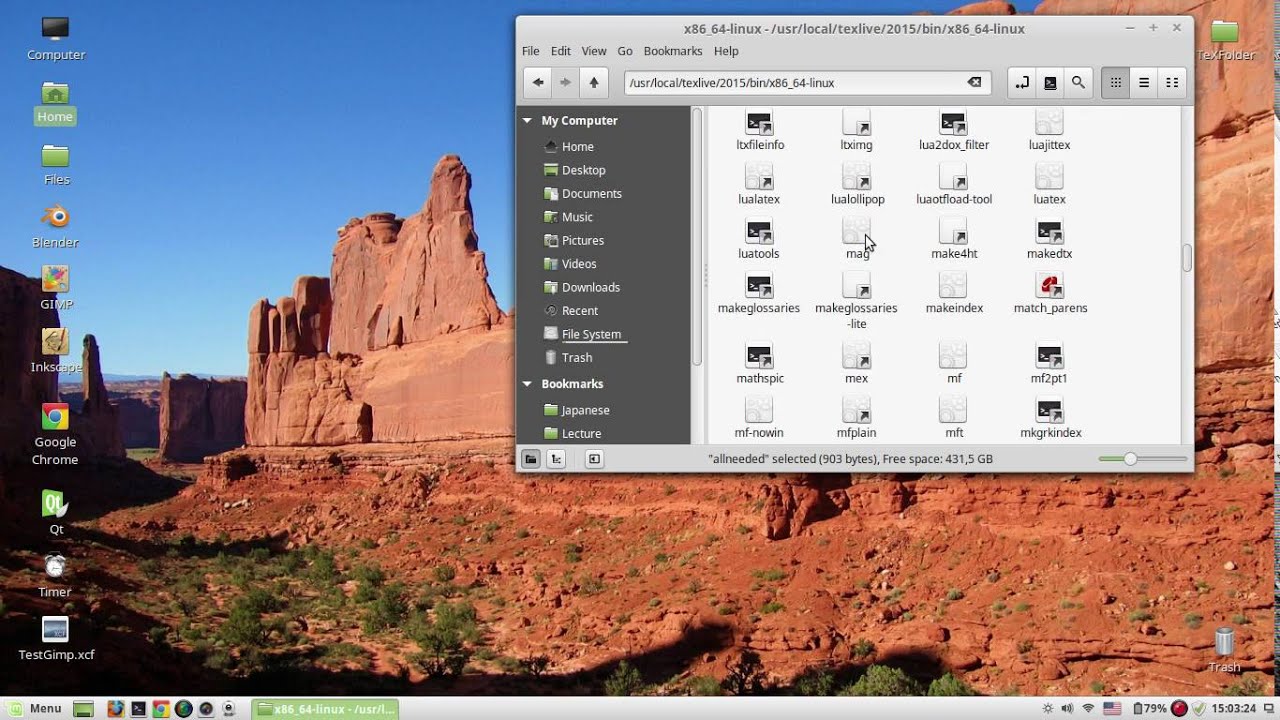Open the Mint Menu button

(35, 708)
